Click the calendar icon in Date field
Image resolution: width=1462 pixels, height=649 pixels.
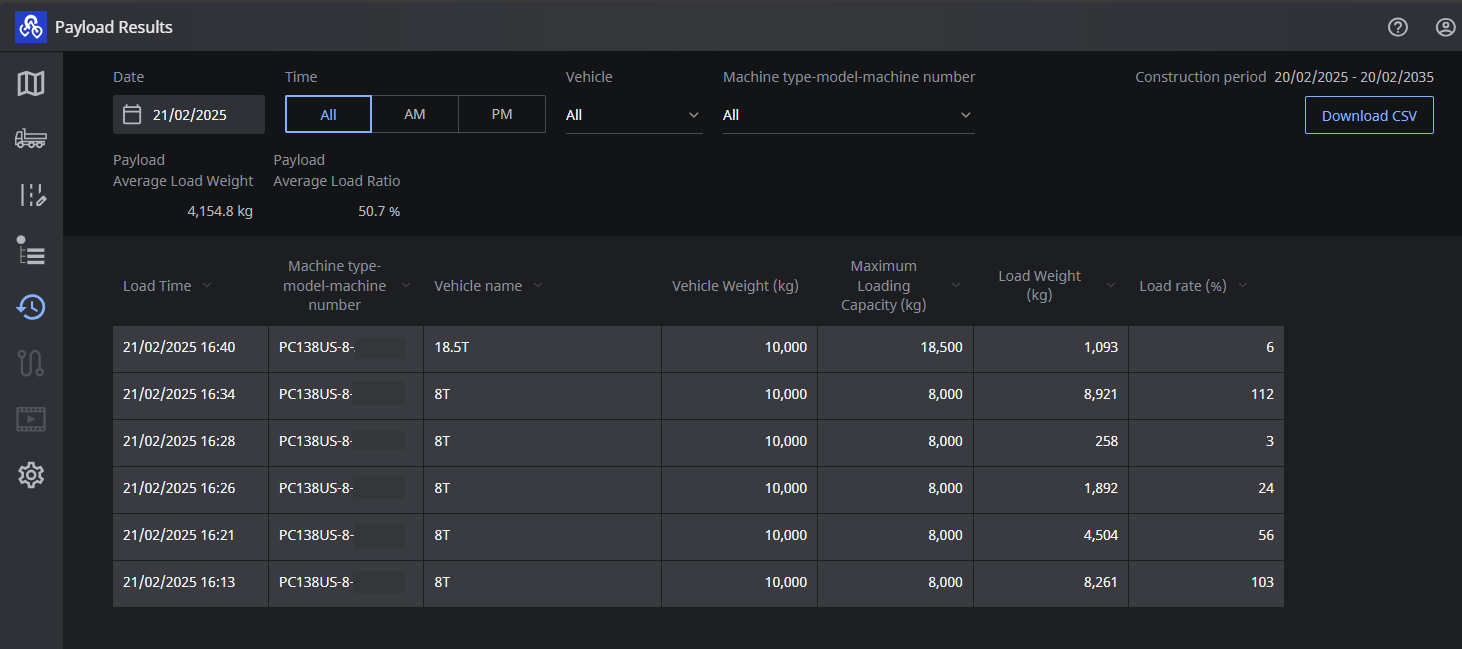point(132,115)
